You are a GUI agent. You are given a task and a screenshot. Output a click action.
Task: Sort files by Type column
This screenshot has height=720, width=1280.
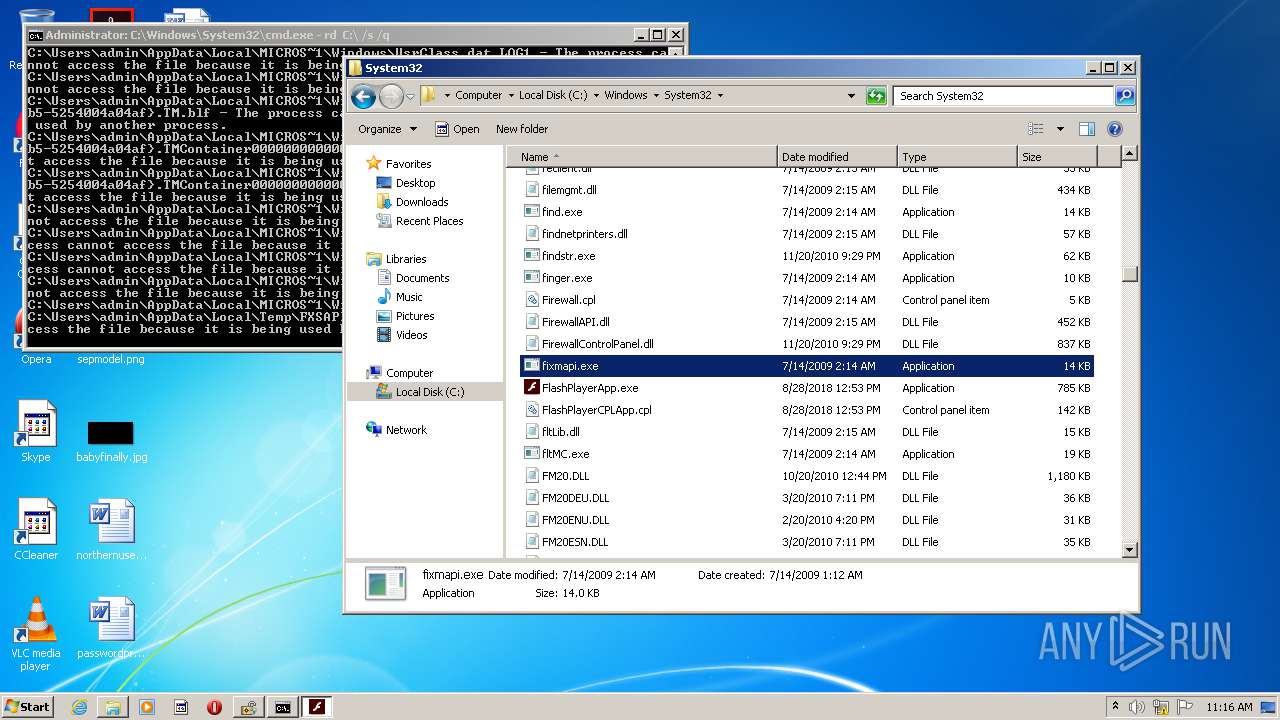point(957,157)
